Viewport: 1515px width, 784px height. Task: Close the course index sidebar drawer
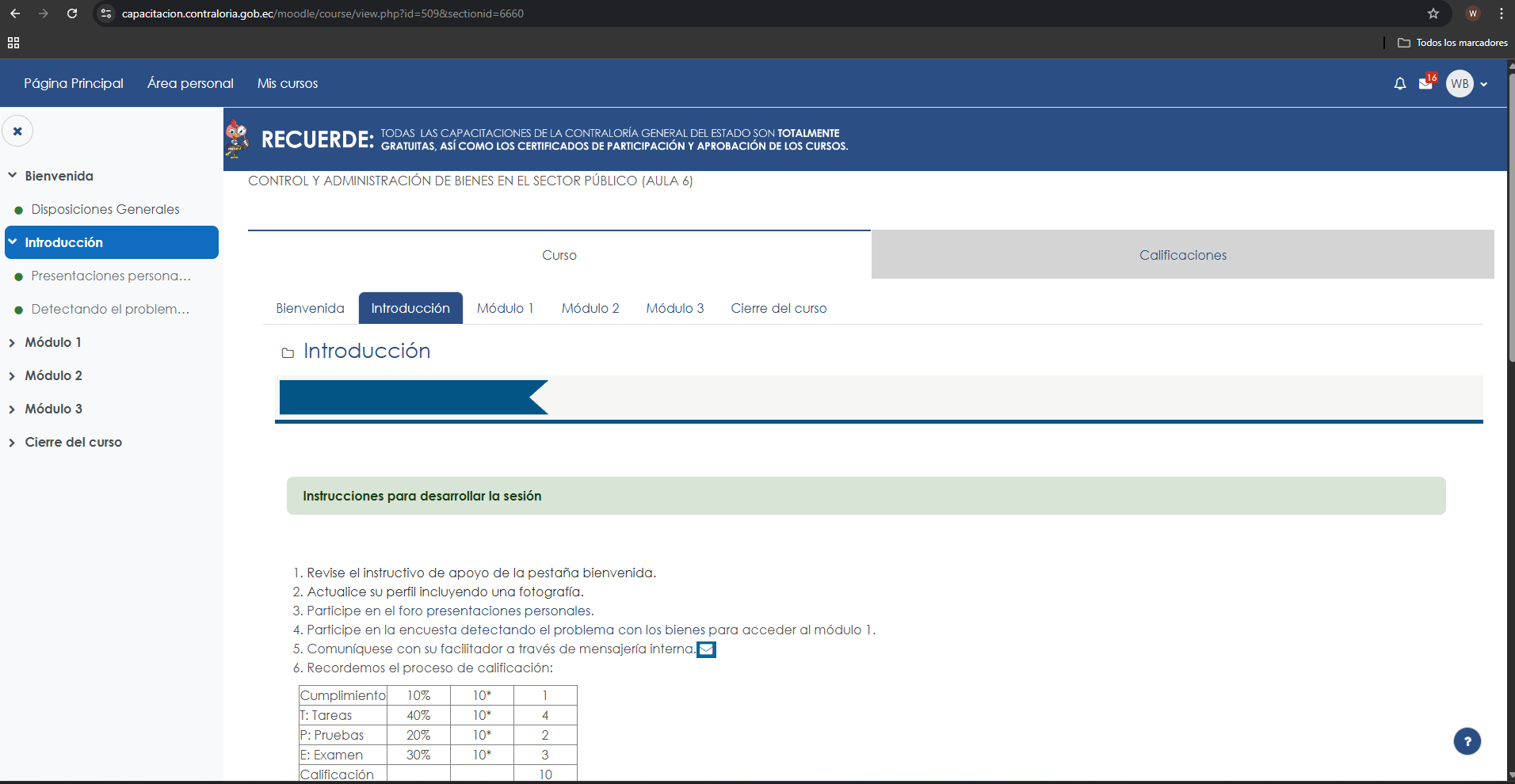click(17, 131)
